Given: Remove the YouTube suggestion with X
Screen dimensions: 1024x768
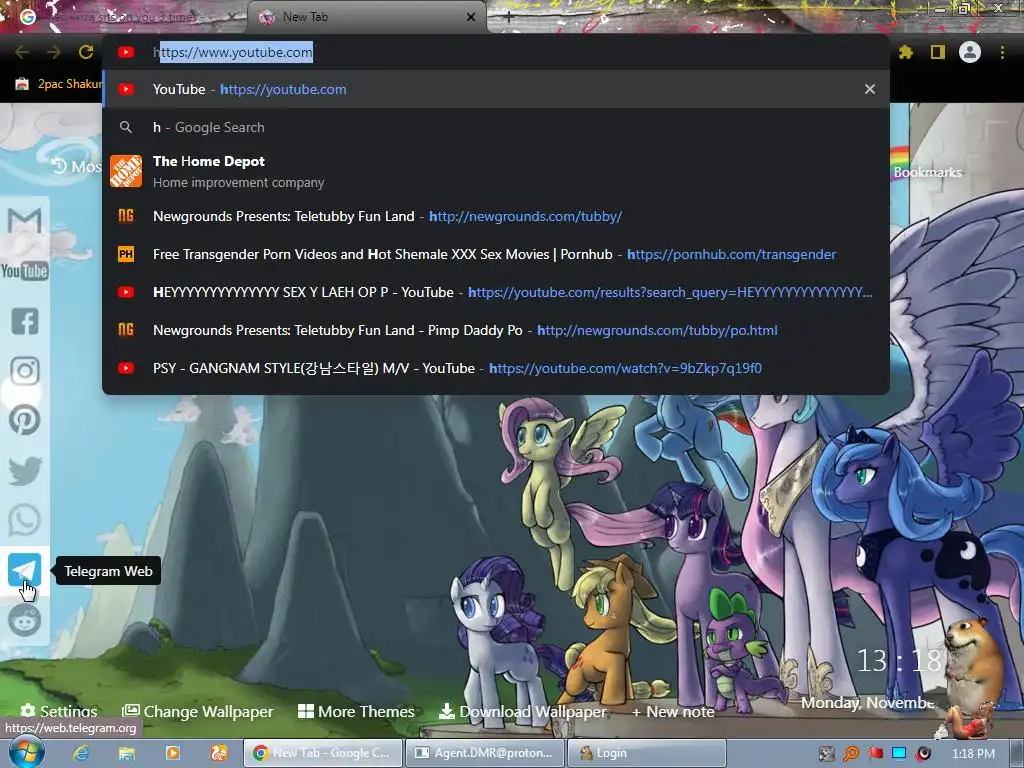Looking at the screenshot, I should pos(869,89).
